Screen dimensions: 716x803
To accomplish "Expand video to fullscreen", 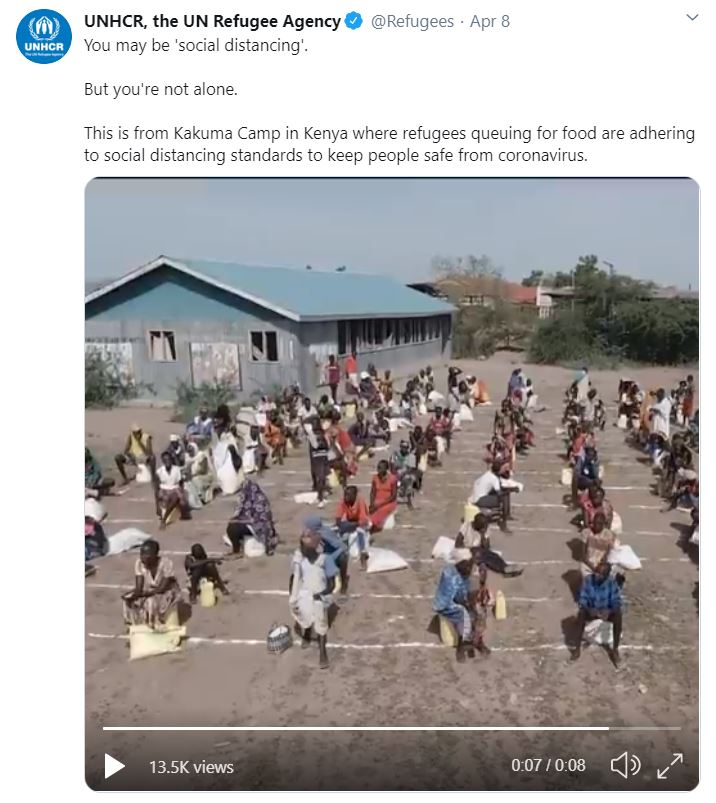I will 669,766.
